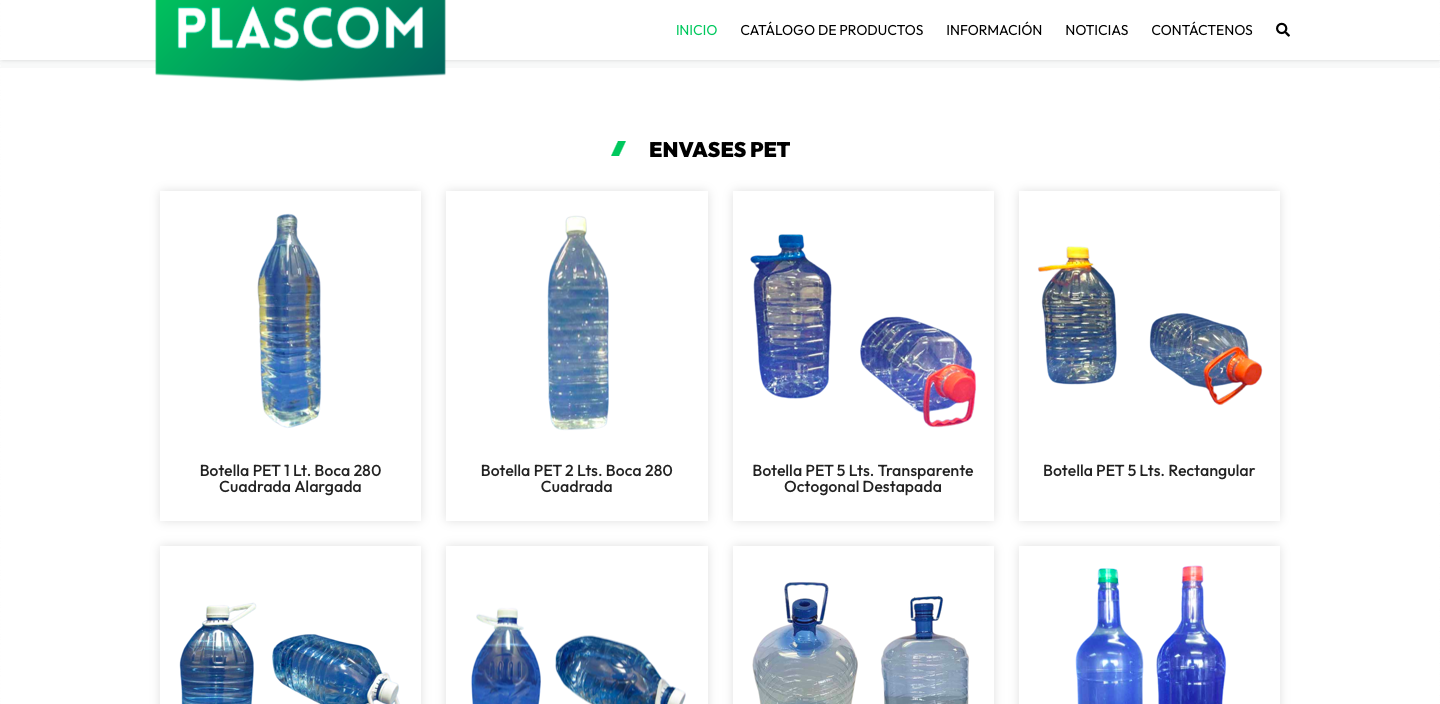Click the PLASCOM logo
This screenshot has width=1440, height=704.
[300, 38]
